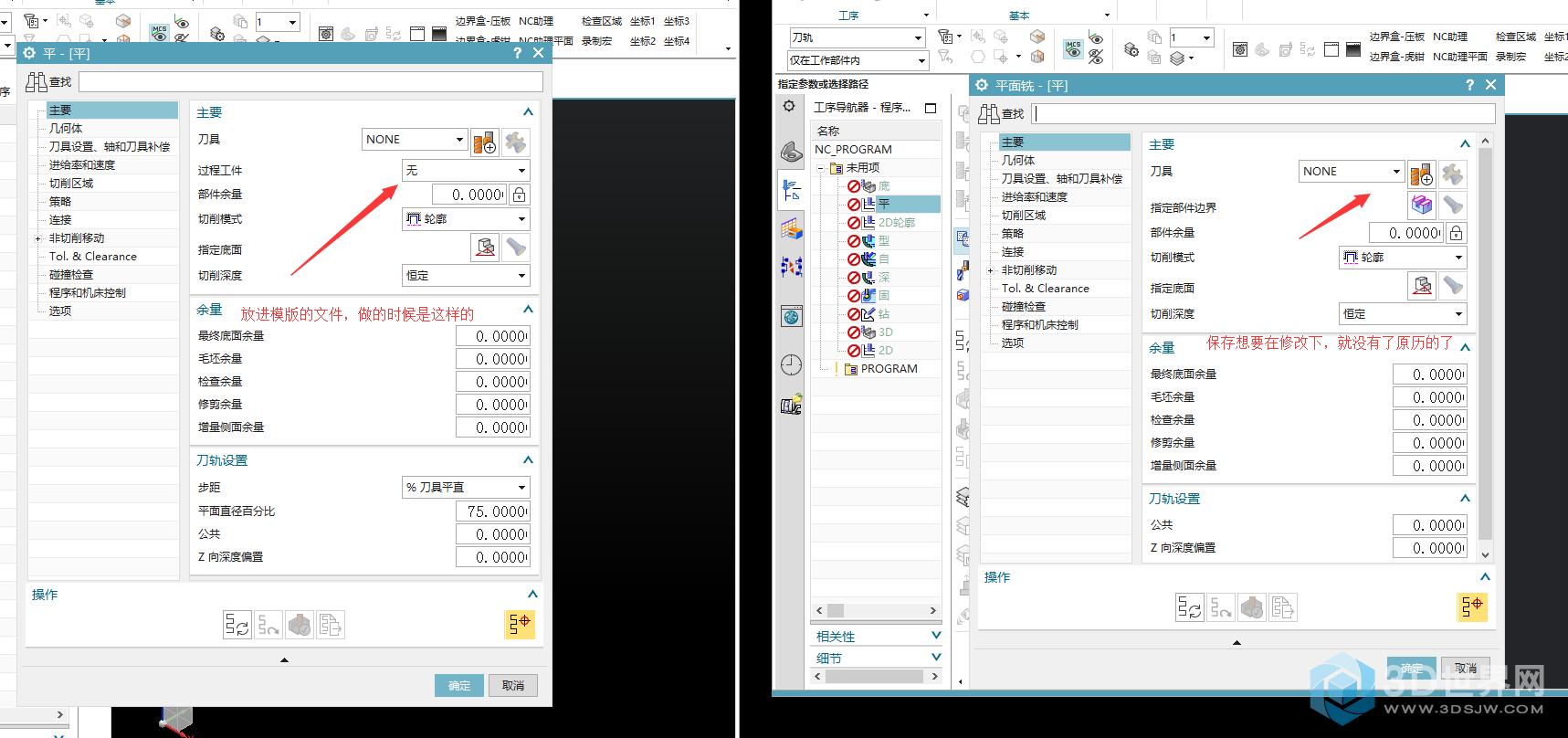Open 刀具 NONE dropdown in 平面铣 dialog
Image resolution: width=1568 pixels, height=738 pixels.
click(1351, 171)
